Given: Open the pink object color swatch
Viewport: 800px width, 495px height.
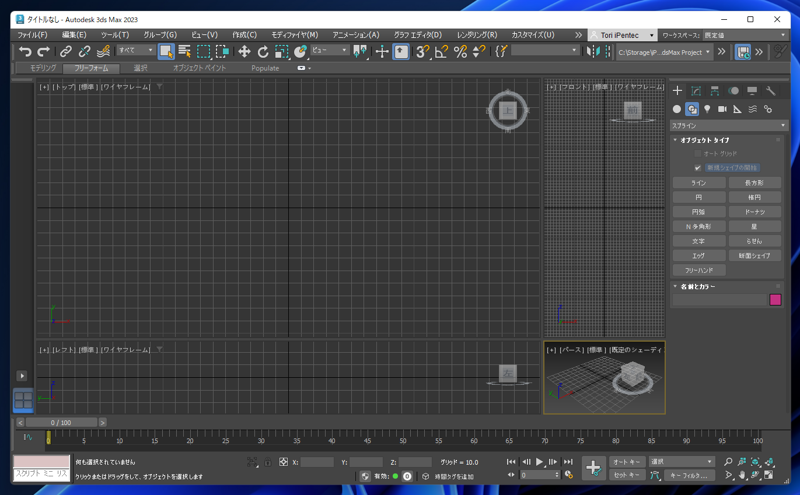Looking at the screenshot, I should [775, 300].
